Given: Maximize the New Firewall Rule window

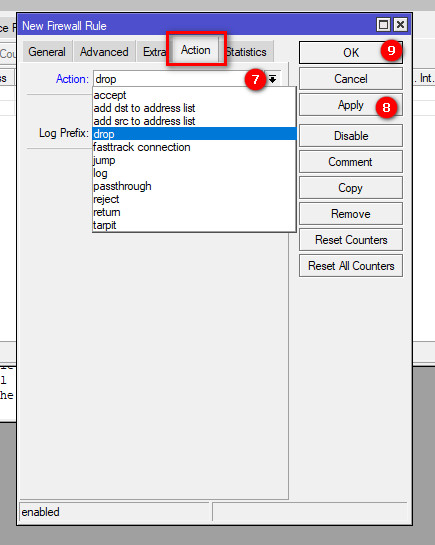Looking at the screenshot, I should click(x=384, y=25).
